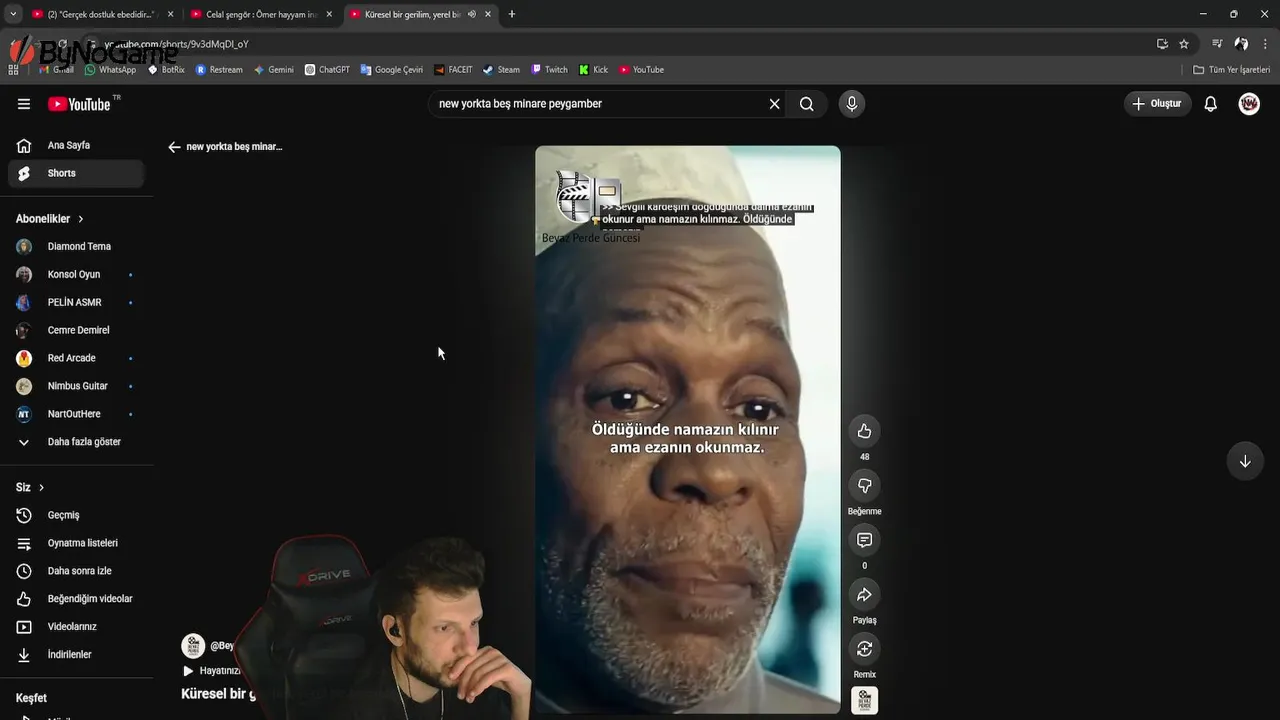1280x720 pixels.
Task: Open media control icon in toolbar
Action: (1217, 44)
